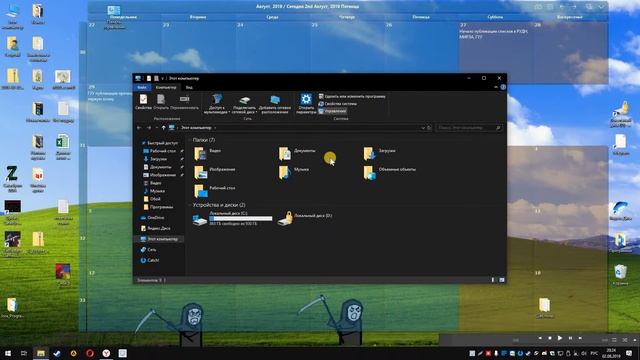Select Программы folder in sidebar
Viewport: 640px width, 360px height.
[x=158, y=207]
